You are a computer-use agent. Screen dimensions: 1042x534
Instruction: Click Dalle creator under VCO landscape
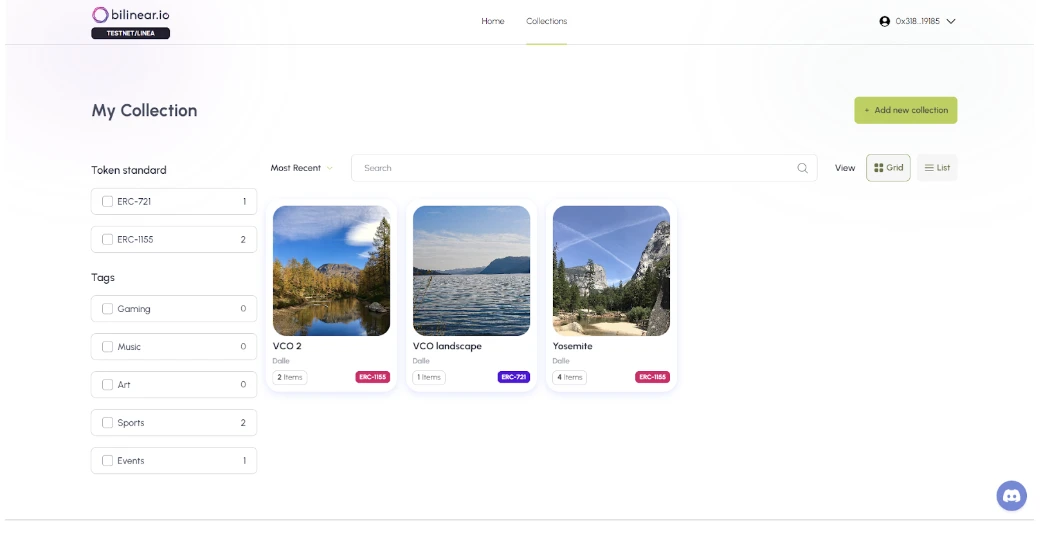coord(421,361)
